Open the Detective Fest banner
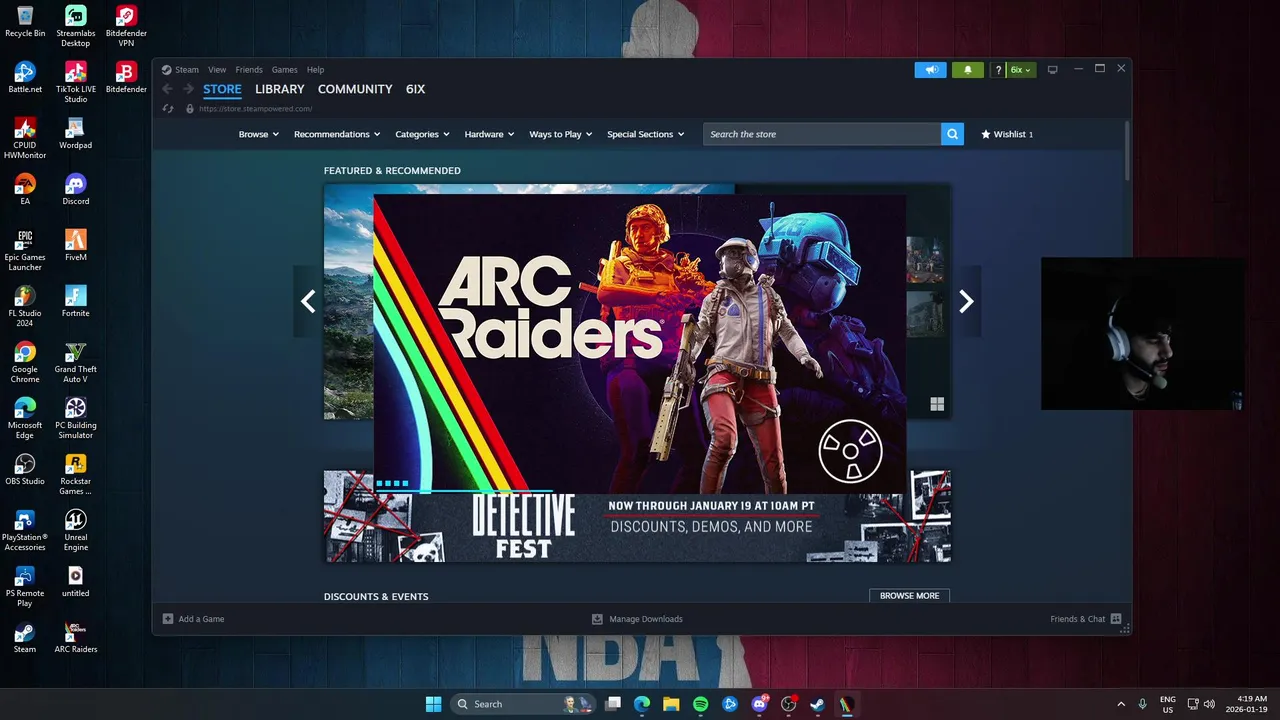1280x720 pixels. point(637,527)
